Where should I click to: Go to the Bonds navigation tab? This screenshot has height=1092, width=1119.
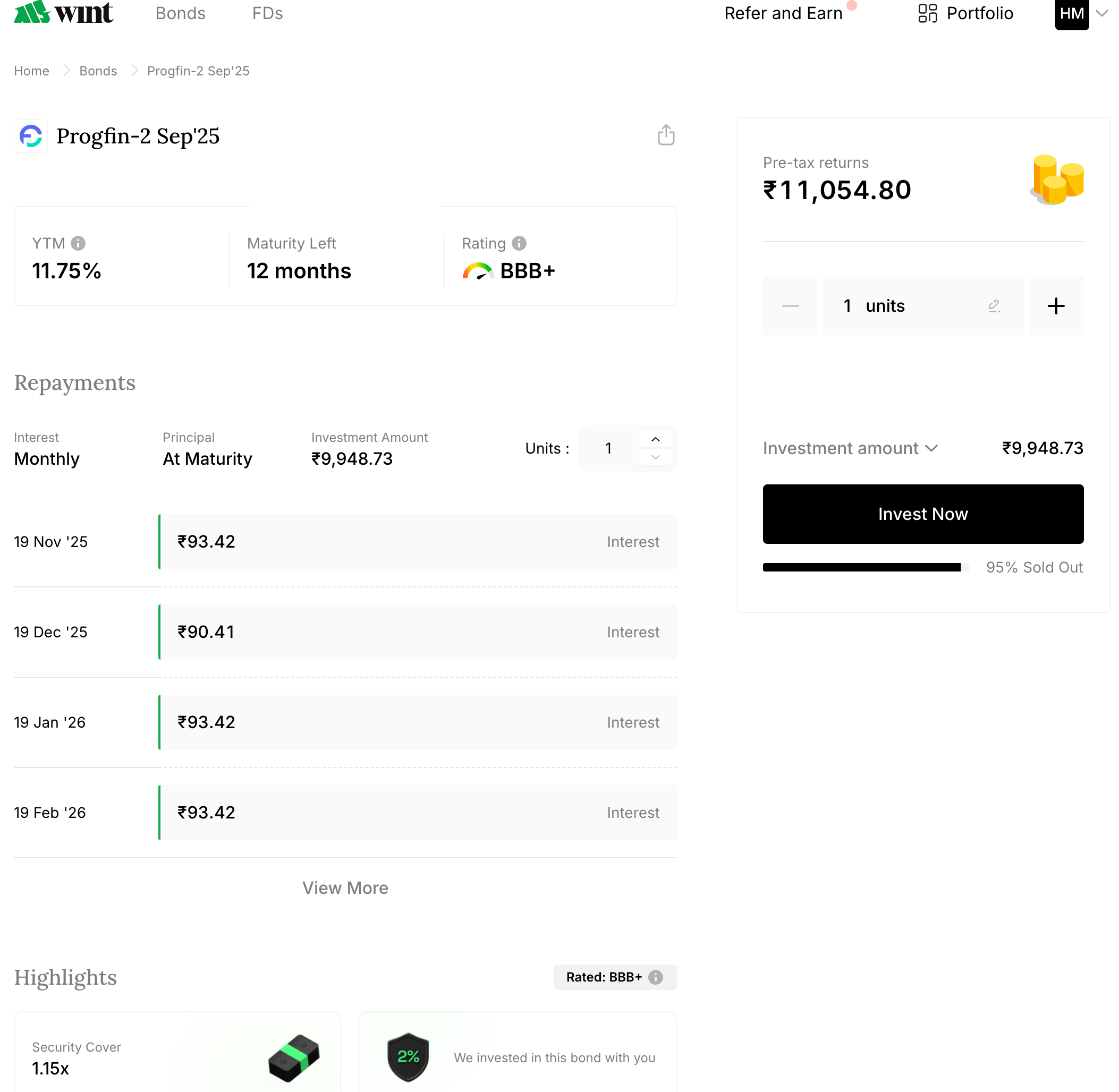(180, 13)
